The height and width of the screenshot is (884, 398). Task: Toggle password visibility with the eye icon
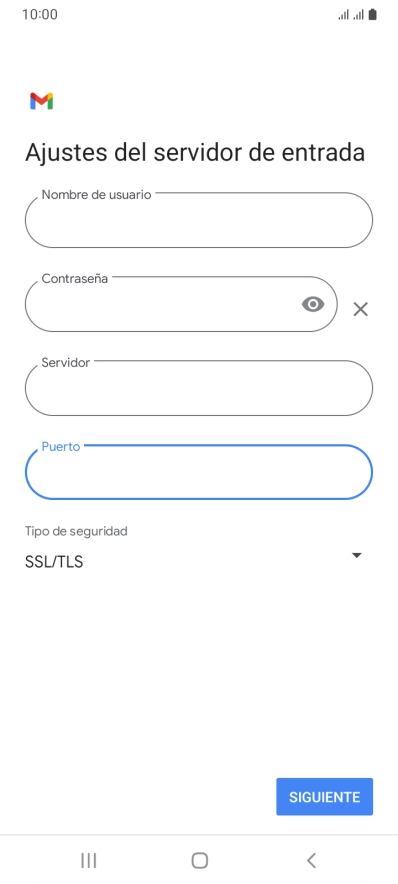click(x=313, y=304)
